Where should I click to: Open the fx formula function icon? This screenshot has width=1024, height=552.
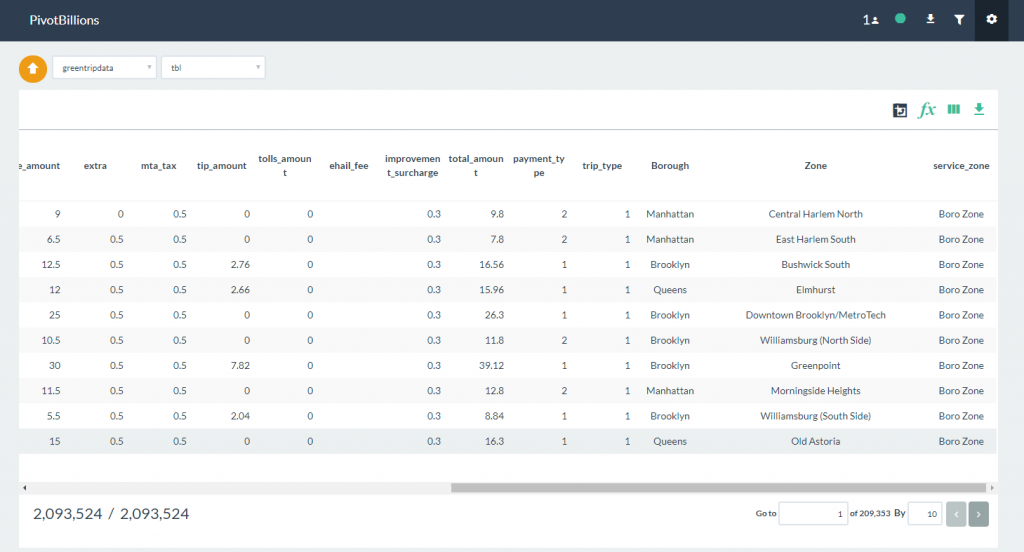click(x=927, y=110)
